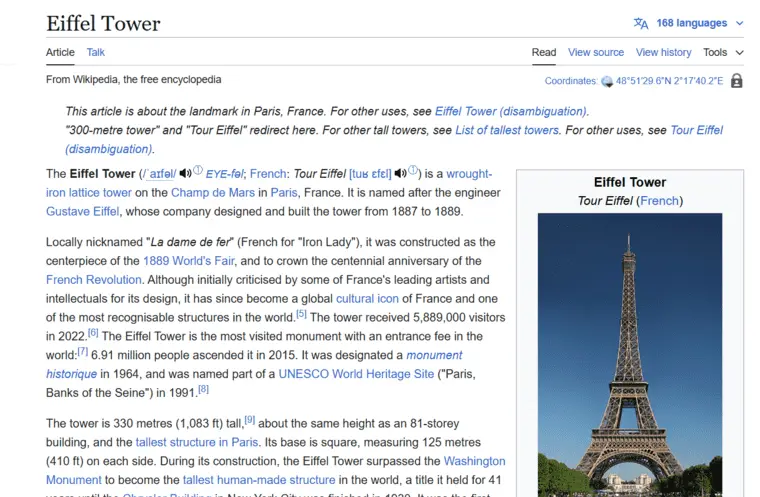Open the French language link in the intro
This screenshot has width=760, height=497.
pos(268,174)
